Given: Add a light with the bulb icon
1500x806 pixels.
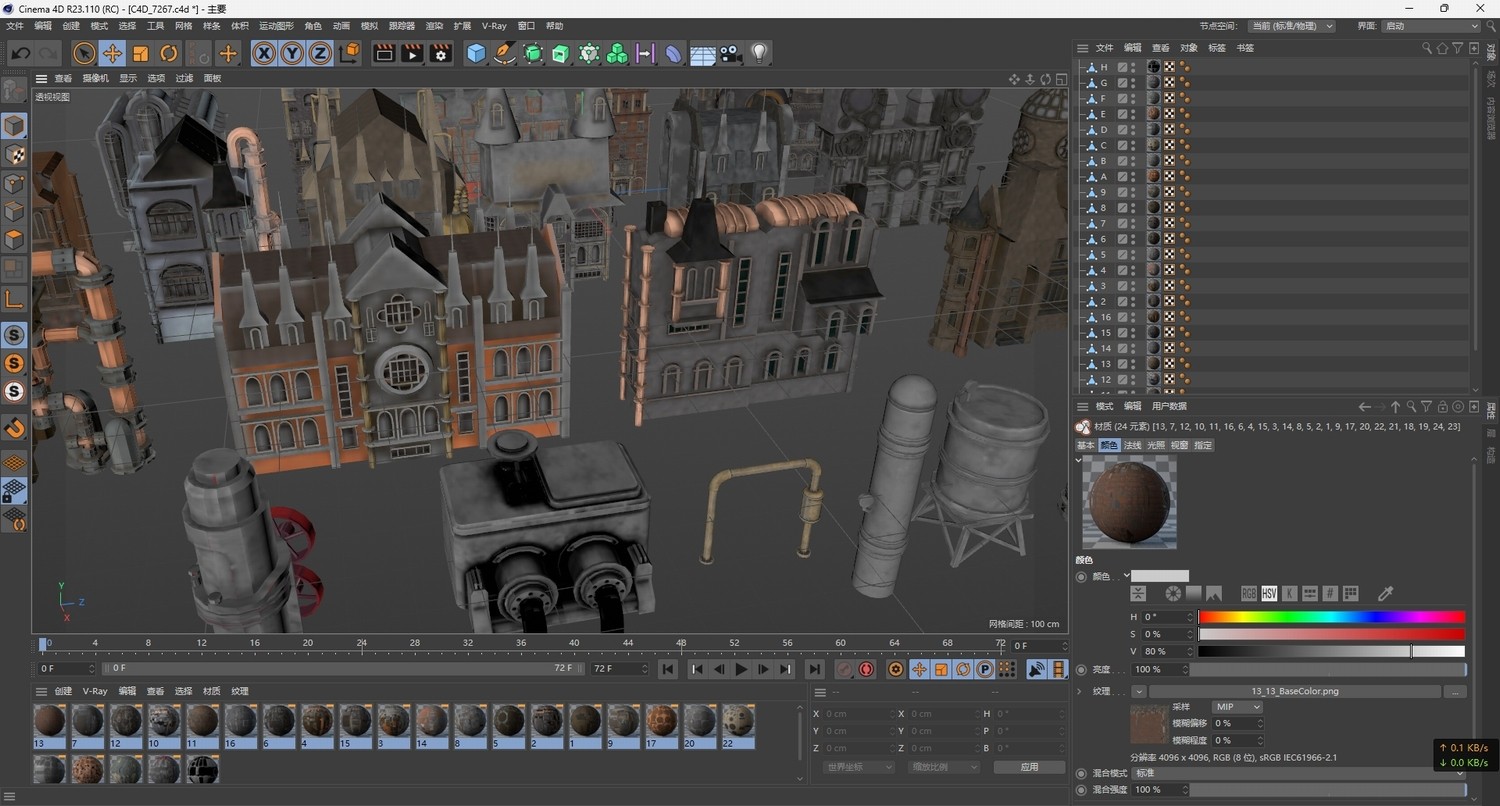Looking at the screenshot, I should [759, 54].
